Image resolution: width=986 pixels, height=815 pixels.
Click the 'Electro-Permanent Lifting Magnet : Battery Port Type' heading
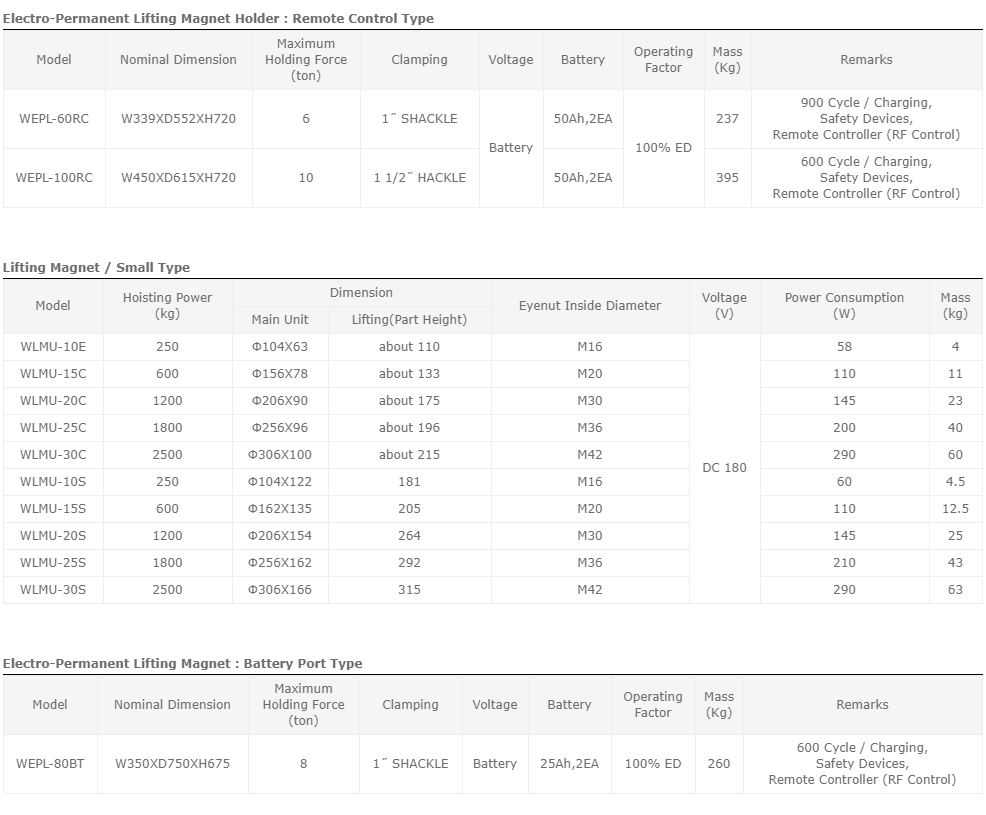(x=182, y=663)
